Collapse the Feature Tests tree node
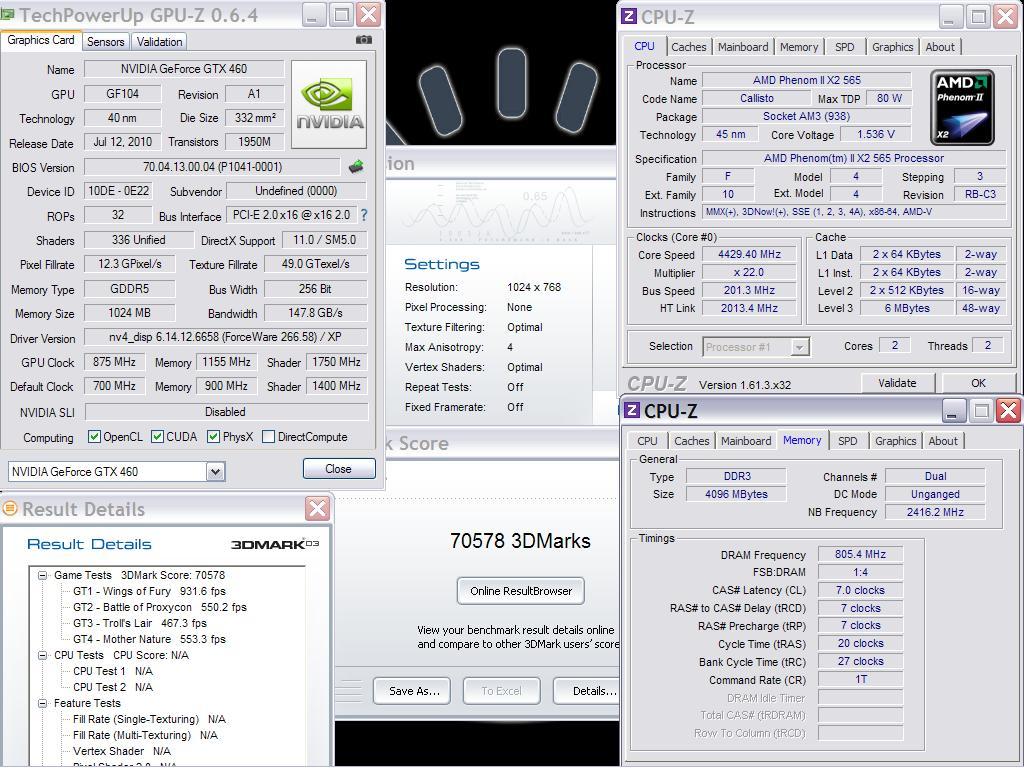Screen dimensions: 1024x768 coord(42,703)
